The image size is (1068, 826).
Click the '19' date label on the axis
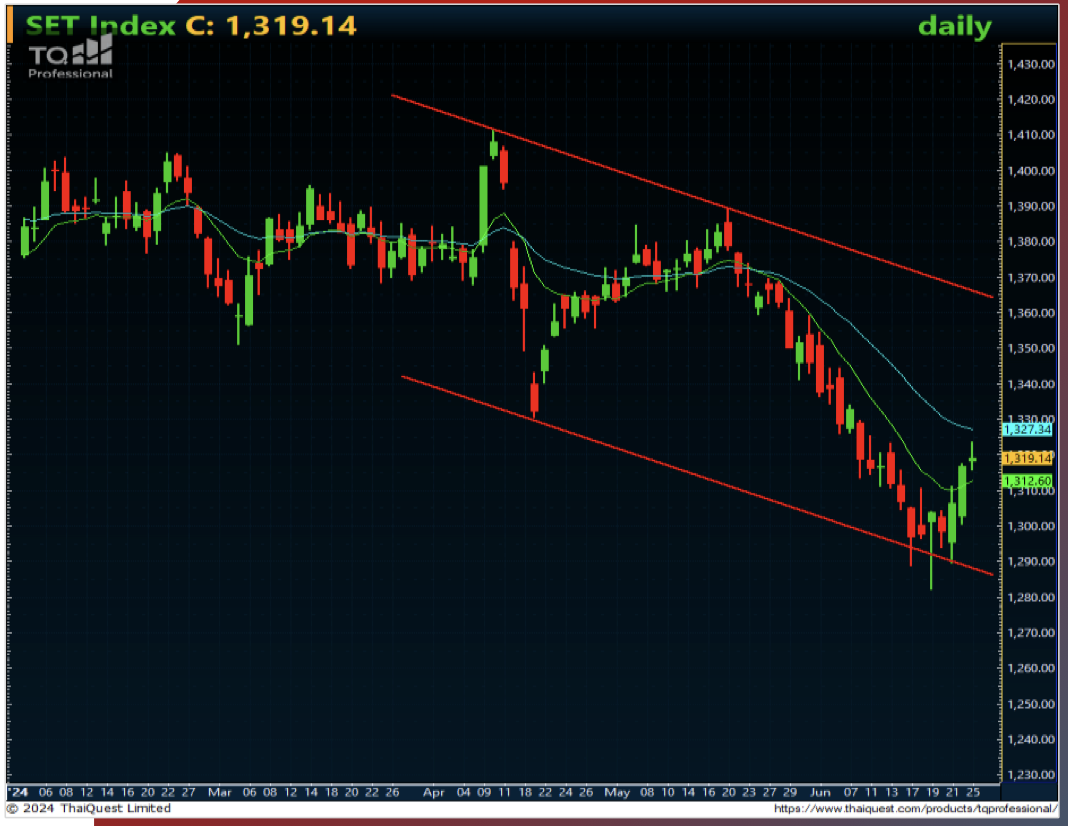(932, 792)
